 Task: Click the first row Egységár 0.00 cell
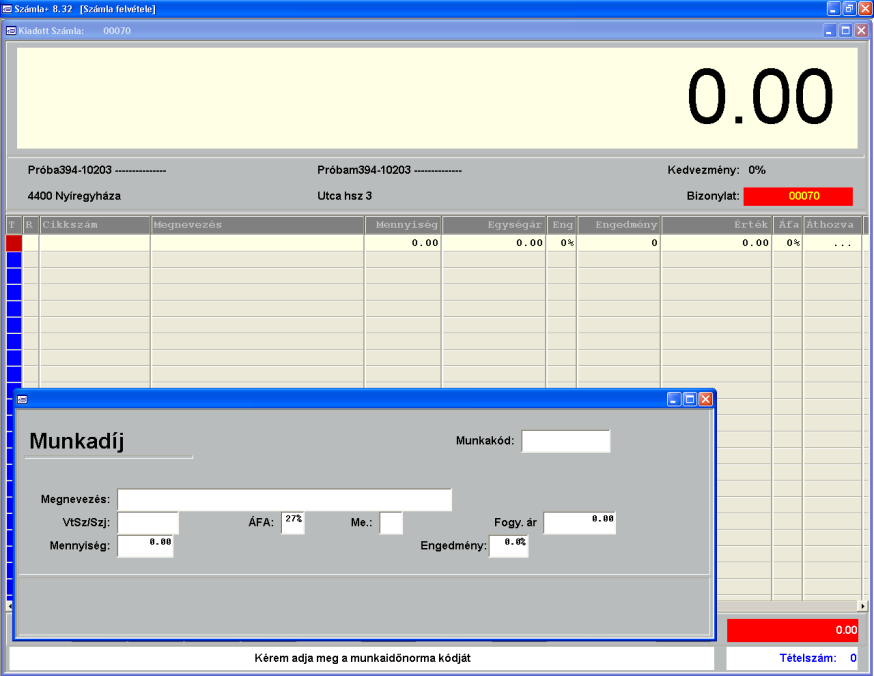click(x=494, y=243)
